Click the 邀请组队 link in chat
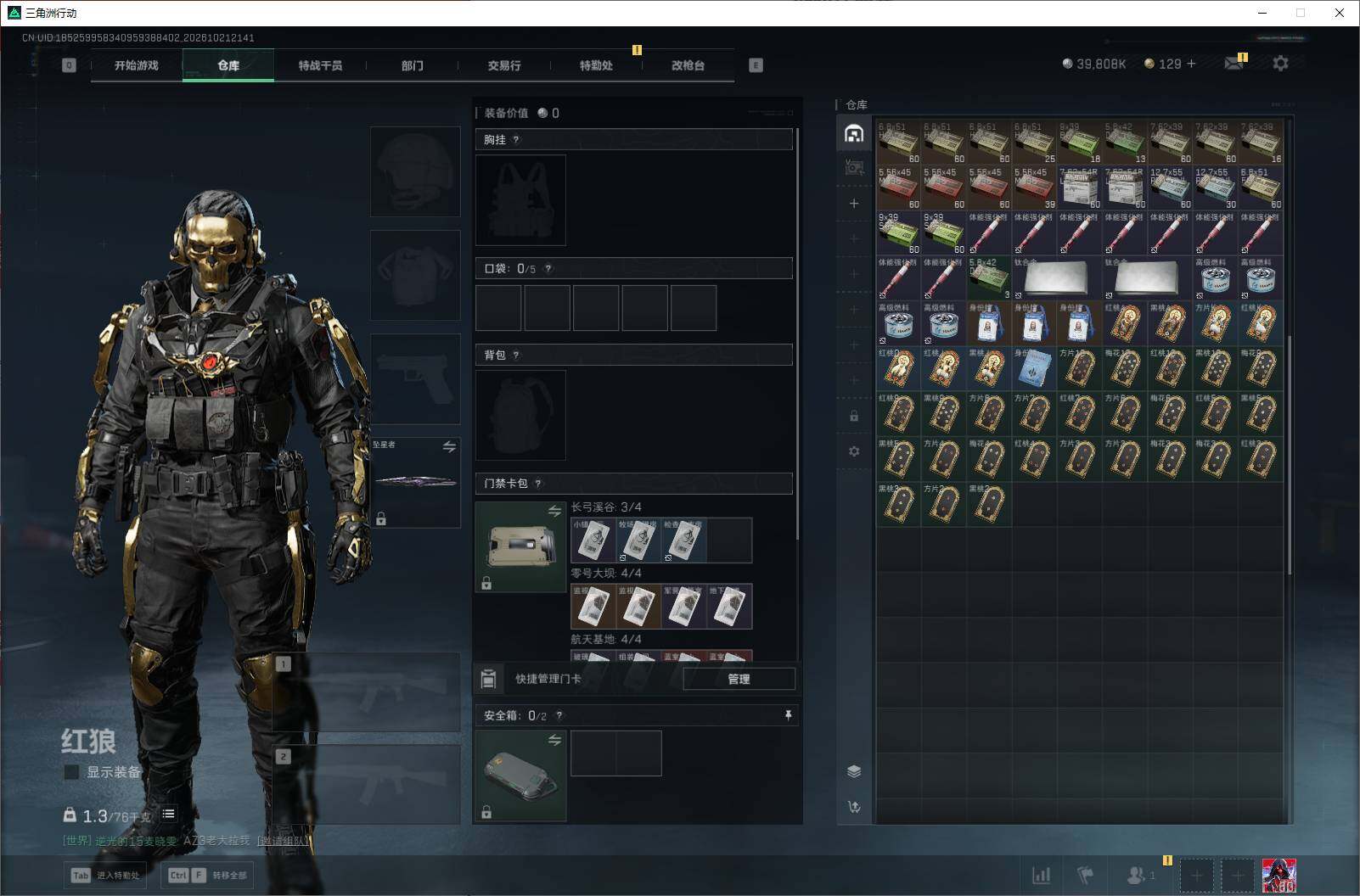This screenshot has height=896, width=1360. tap(284, 841)
